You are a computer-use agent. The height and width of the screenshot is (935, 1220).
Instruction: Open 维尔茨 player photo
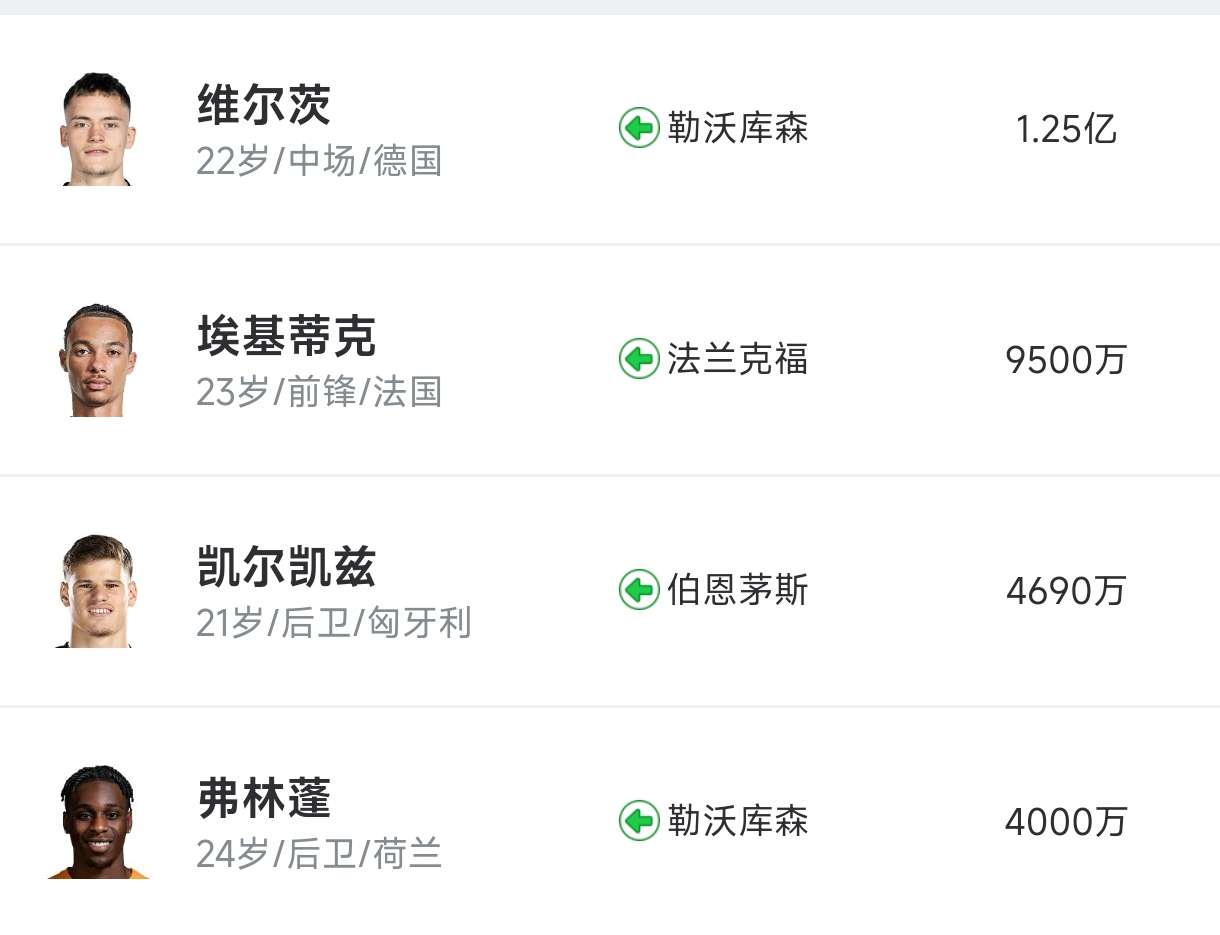tap(98, 129)
